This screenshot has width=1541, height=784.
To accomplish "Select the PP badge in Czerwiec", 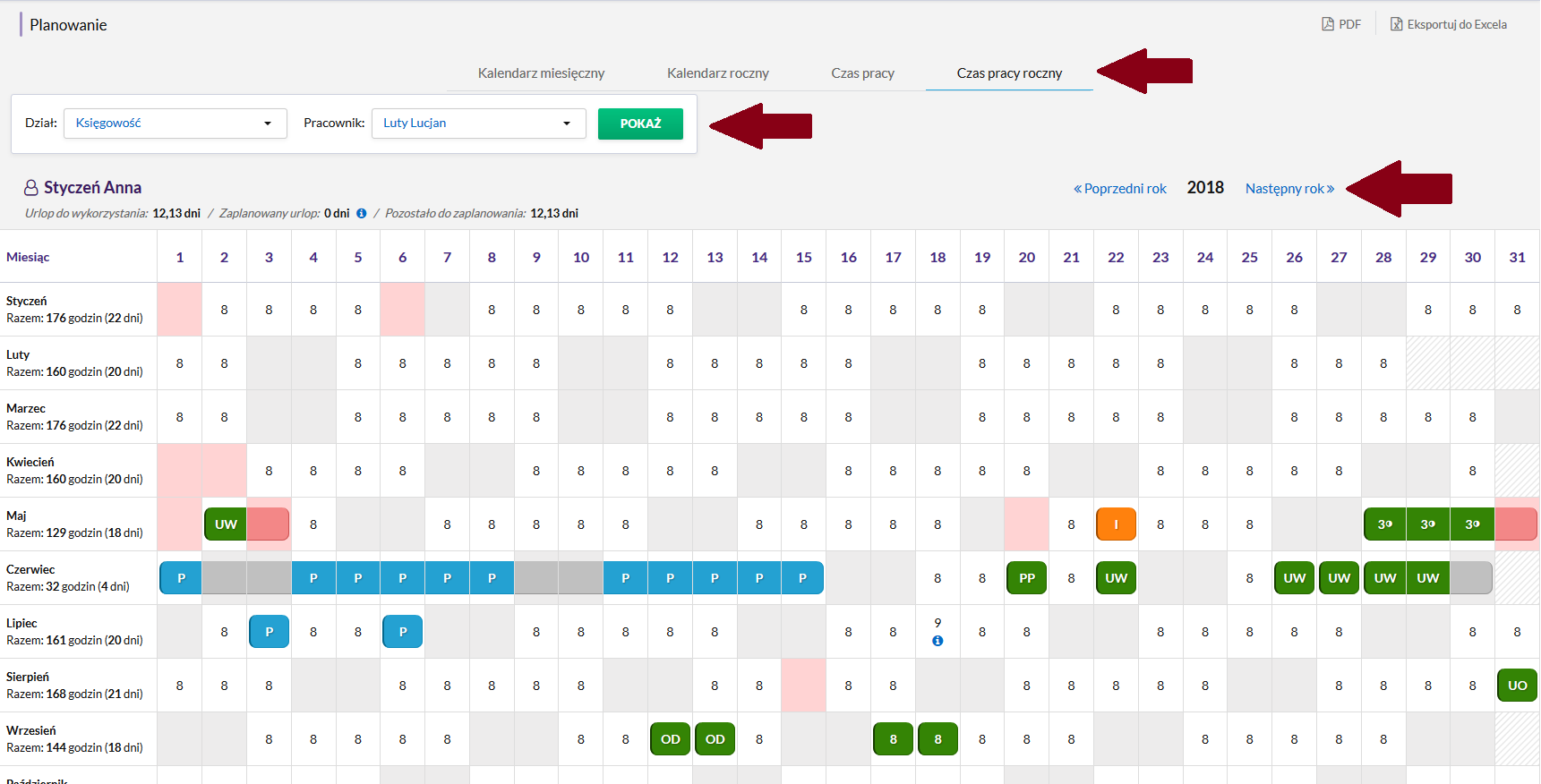I will pos(1027,578).
